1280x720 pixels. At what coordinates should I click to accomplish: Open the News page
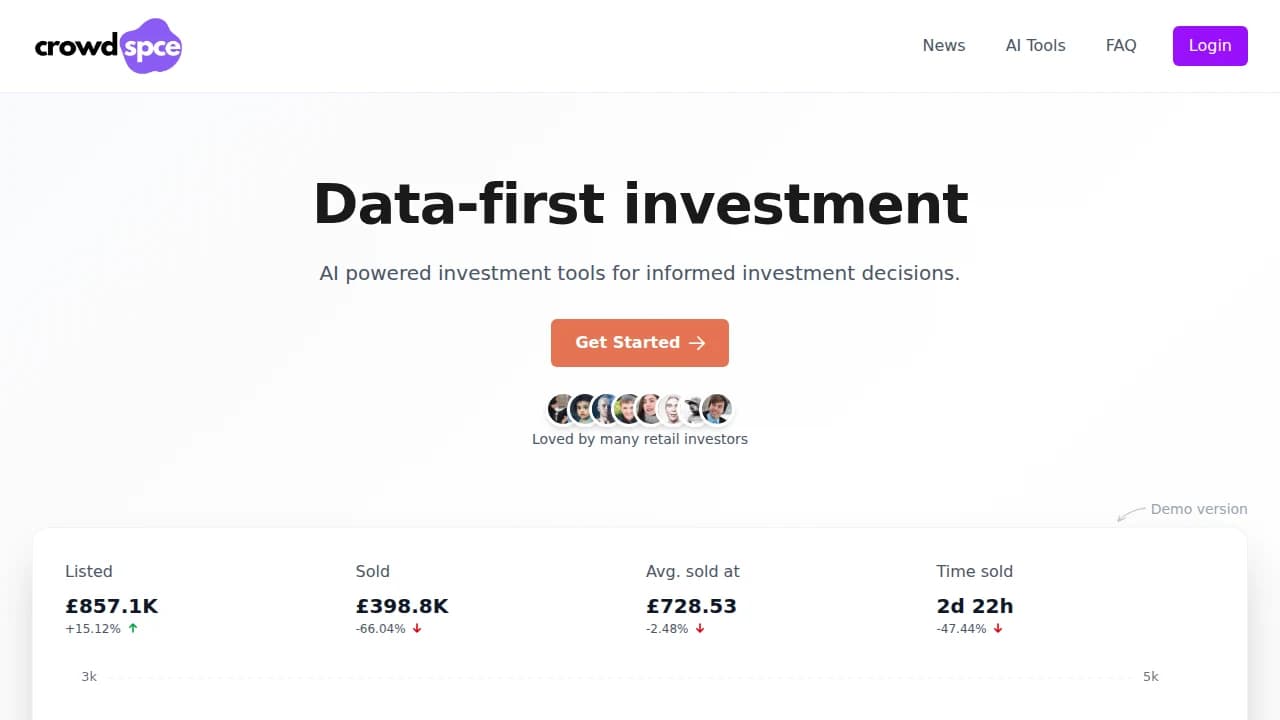(944, 45)
